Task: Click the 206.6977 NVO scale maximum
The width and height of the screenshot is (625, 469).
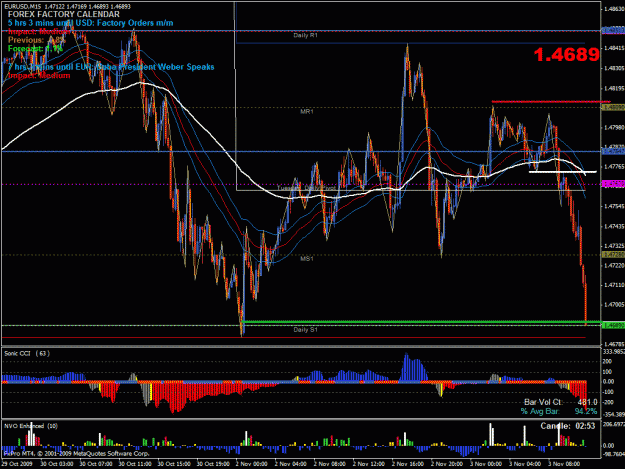Action: (x=614, y=425)
